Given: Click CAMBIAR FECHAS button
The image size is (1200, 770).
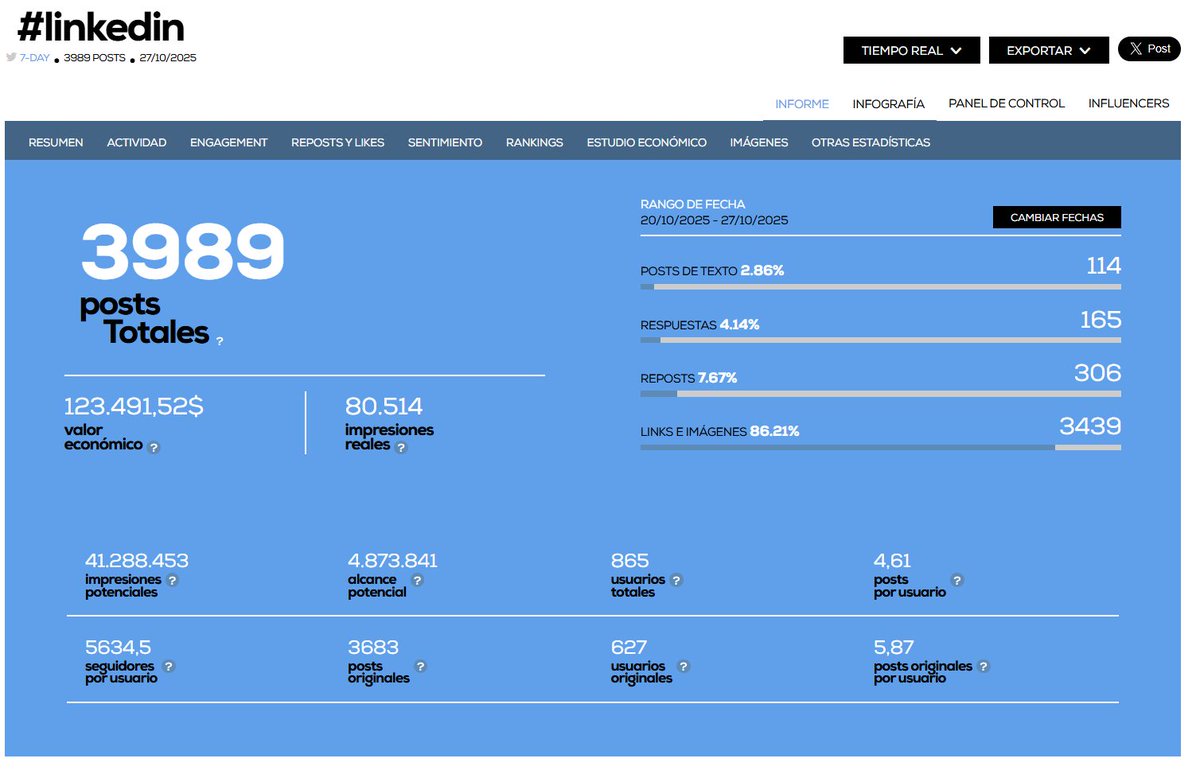Looking at the screenshot, I should pos(1056,217).
